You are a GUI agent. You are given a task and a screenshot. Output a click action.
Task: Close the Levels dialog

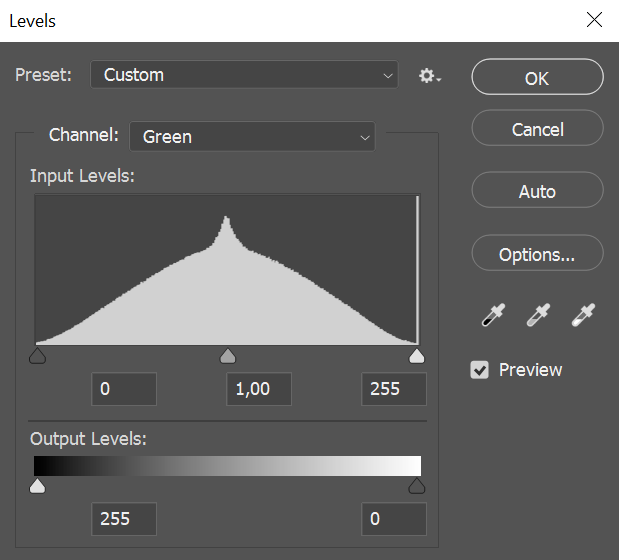point(594,20)
